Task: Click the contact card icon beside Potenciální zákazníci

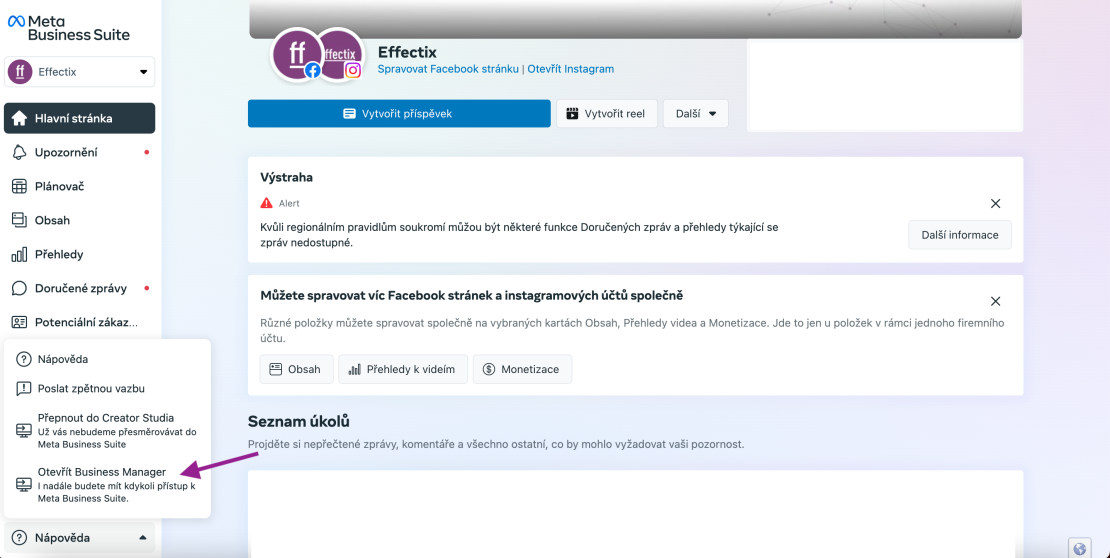Action: point(20,322)
